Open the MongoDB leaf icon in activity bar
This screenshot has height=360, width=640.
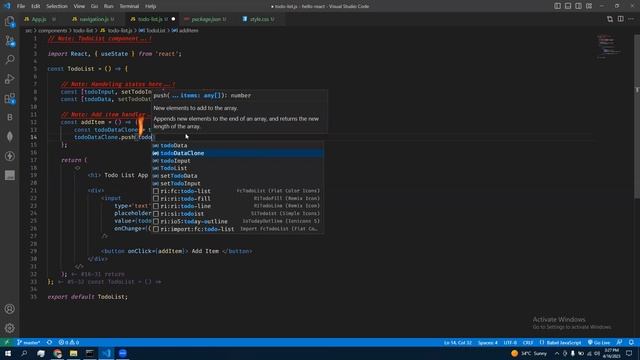tap(9, 137)
